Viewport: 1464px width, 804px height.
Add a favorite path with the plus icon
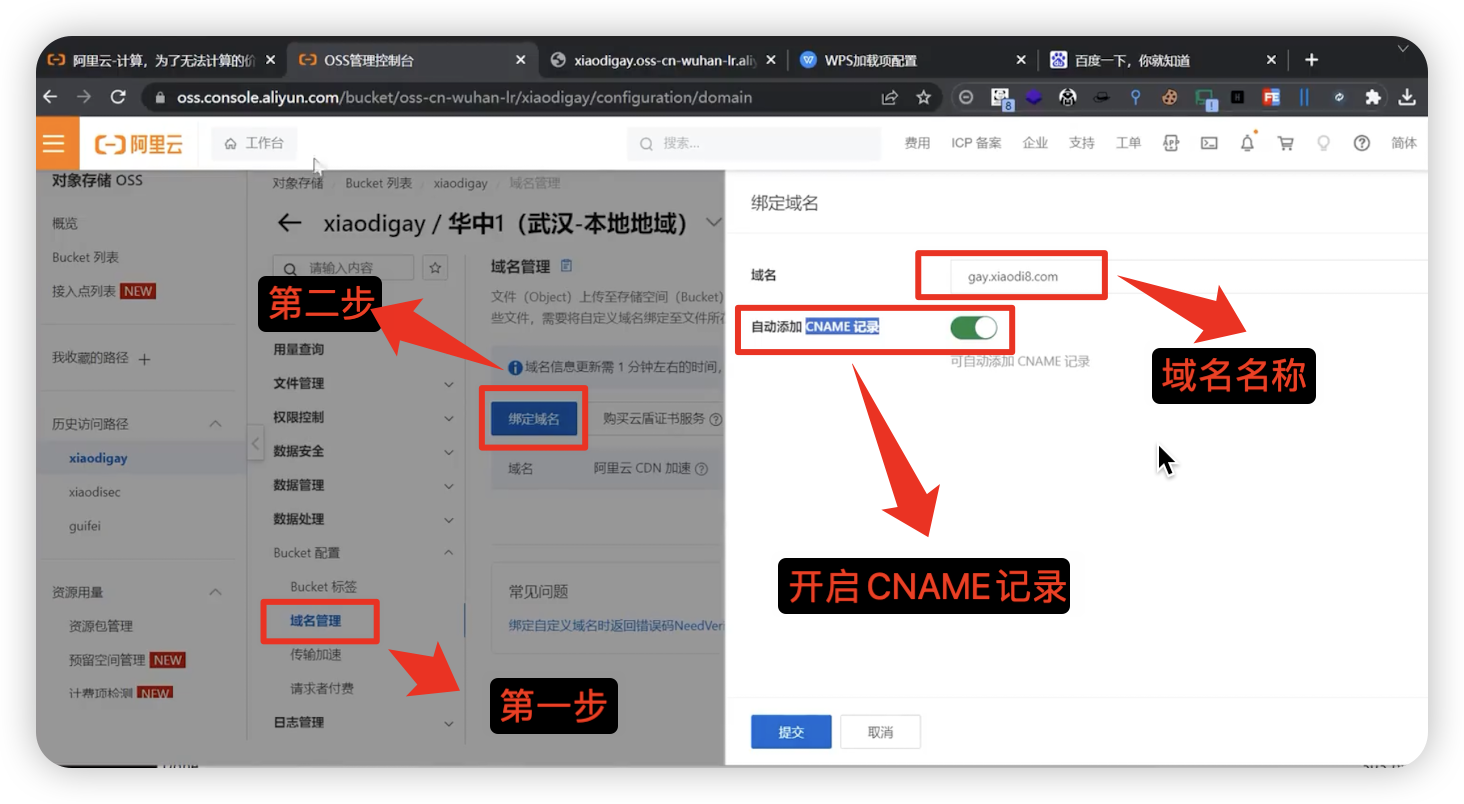tap(144, 359)
